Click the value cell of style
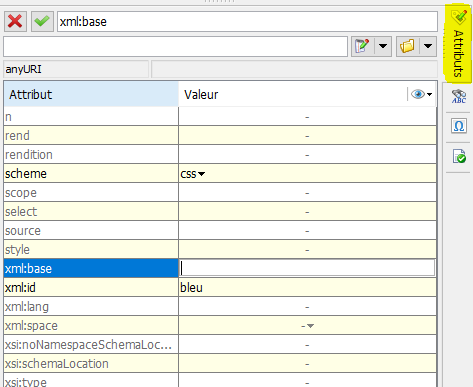The image size is (473, 387). click(x=307, y=250)
